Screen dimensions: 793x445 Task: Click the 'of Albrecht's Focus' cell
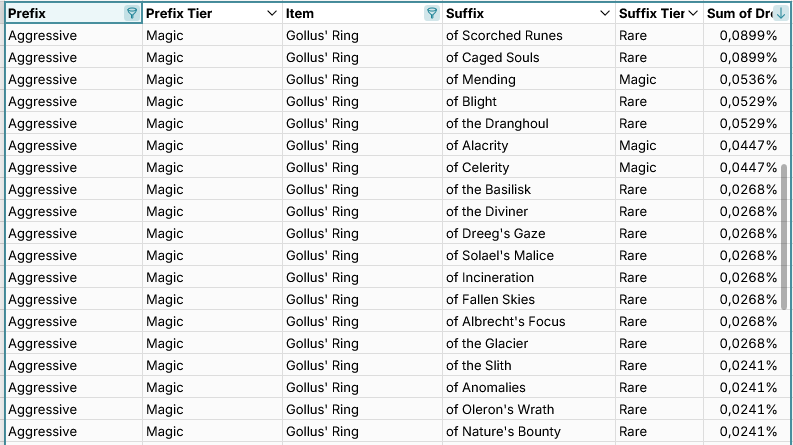[528, 322]
